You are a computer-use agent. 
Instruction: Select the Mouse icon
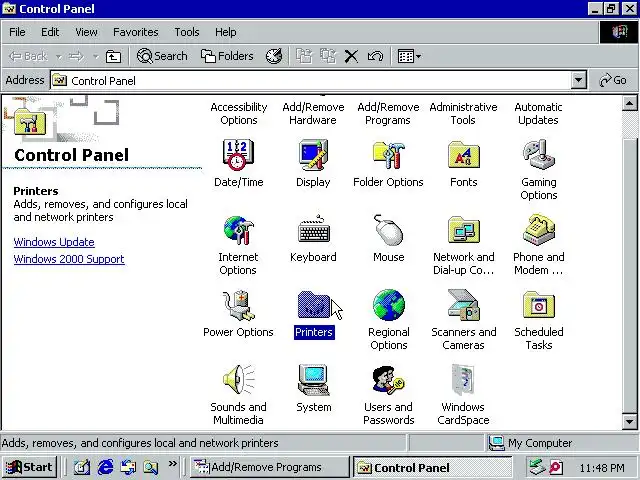tap(388, 230)
